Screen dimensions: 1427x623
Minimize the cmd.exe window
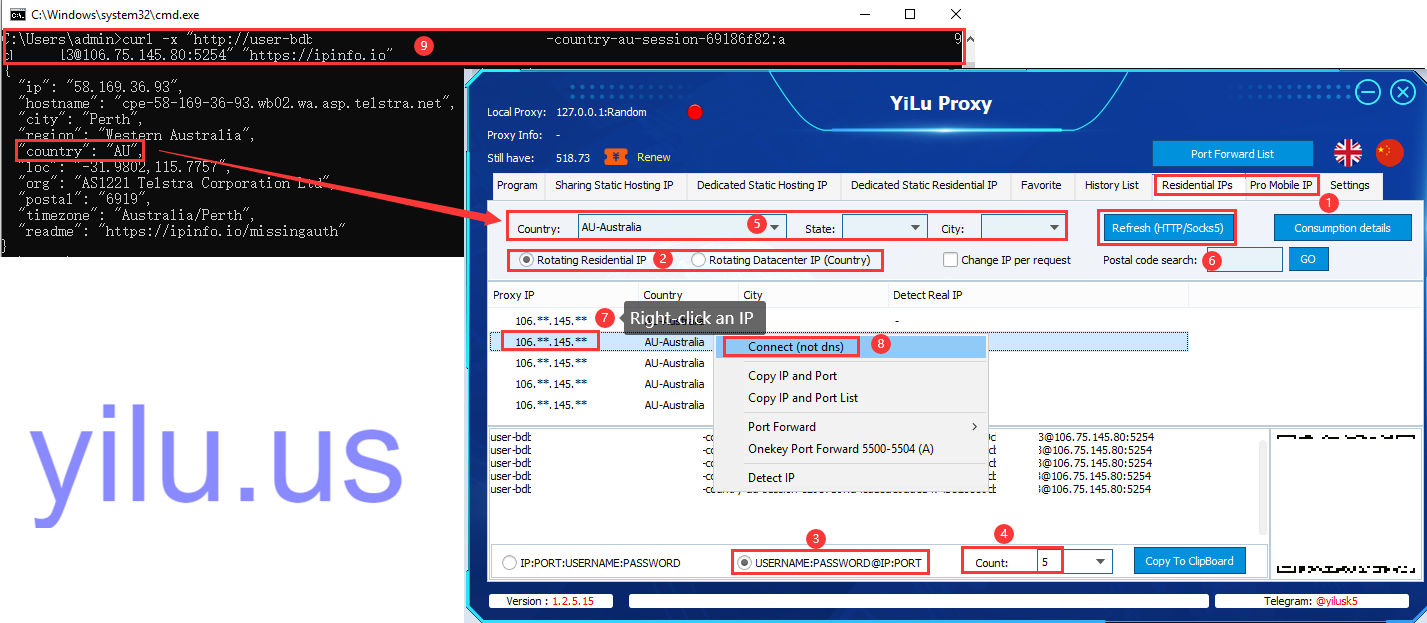(863, 14)
